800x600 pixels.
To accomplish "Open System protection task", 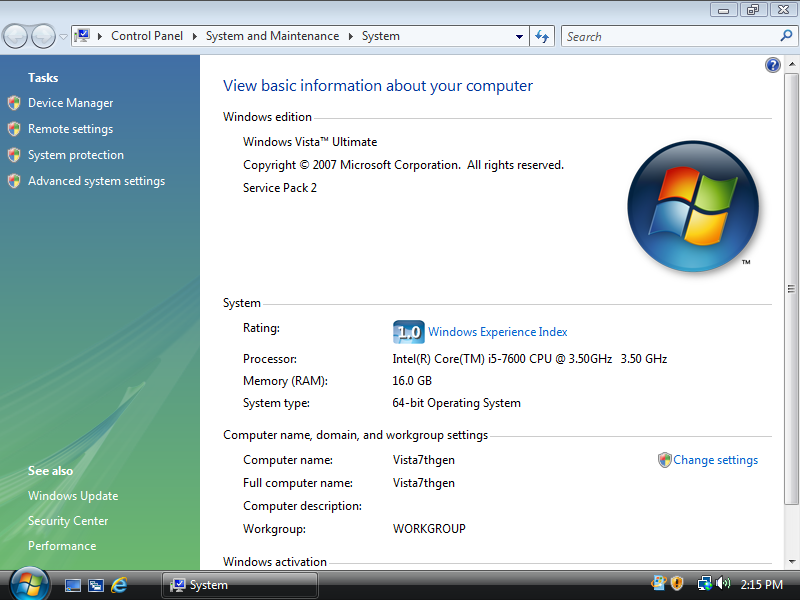I will pyautogui.click(x=76, y=155).
